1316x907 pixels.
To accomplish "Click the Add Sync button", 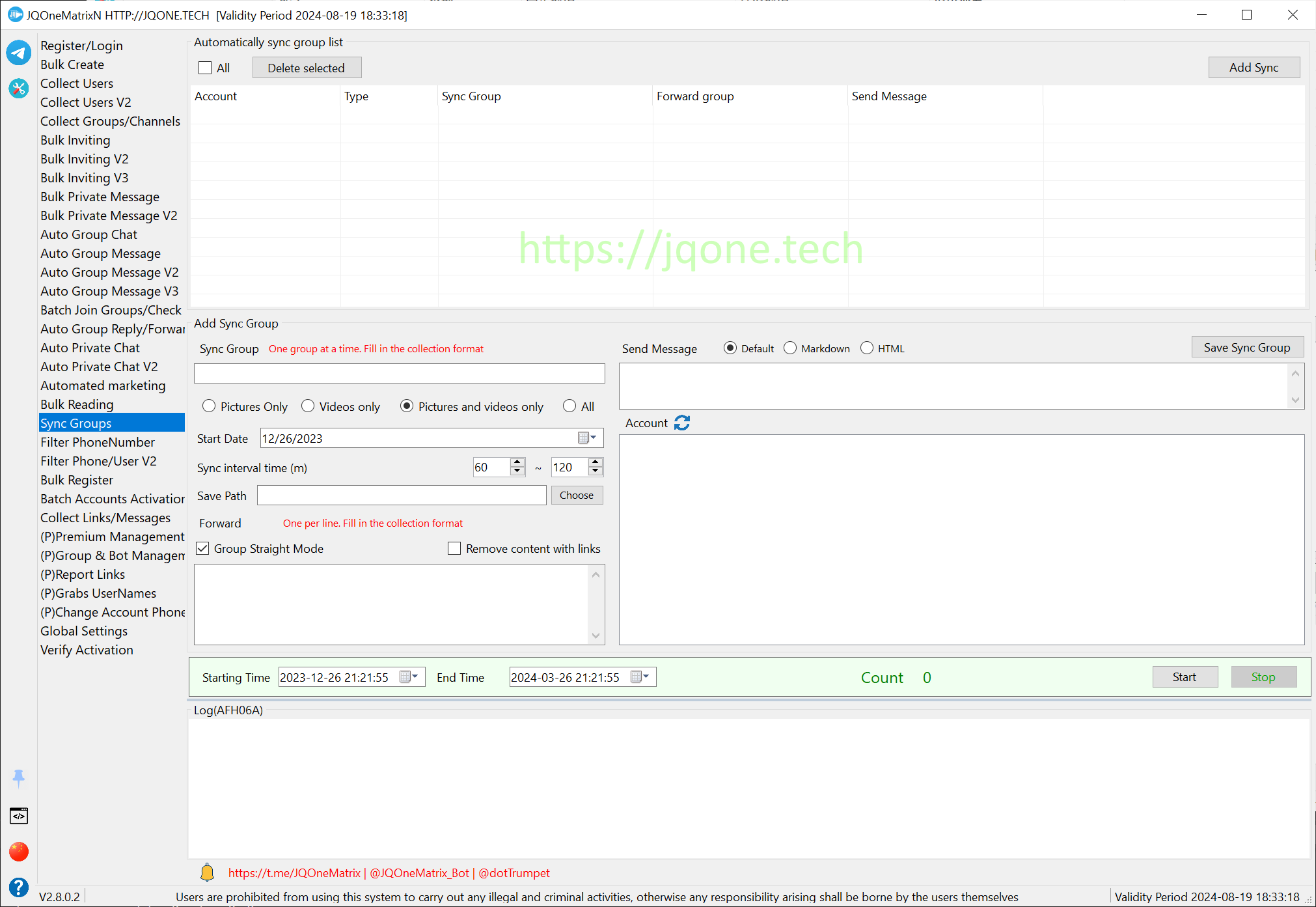I will click(1254, 68).
